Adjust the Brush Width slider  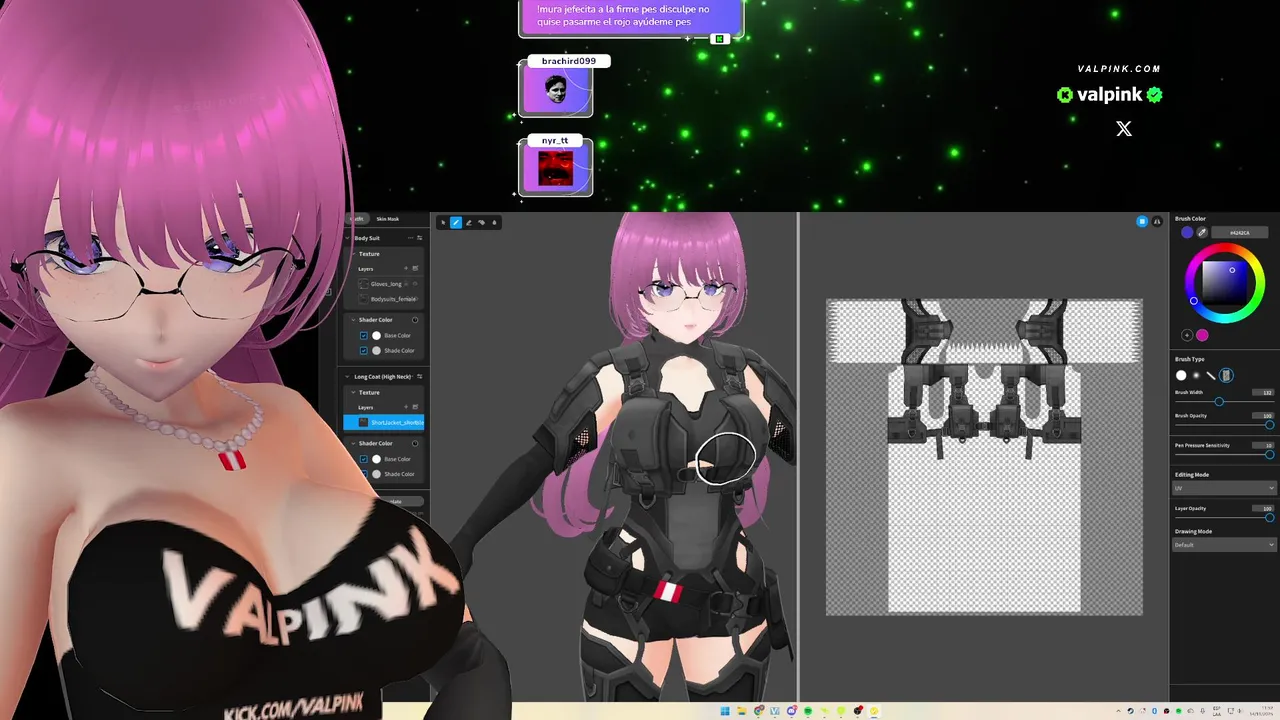click(x=1225, y=401)
